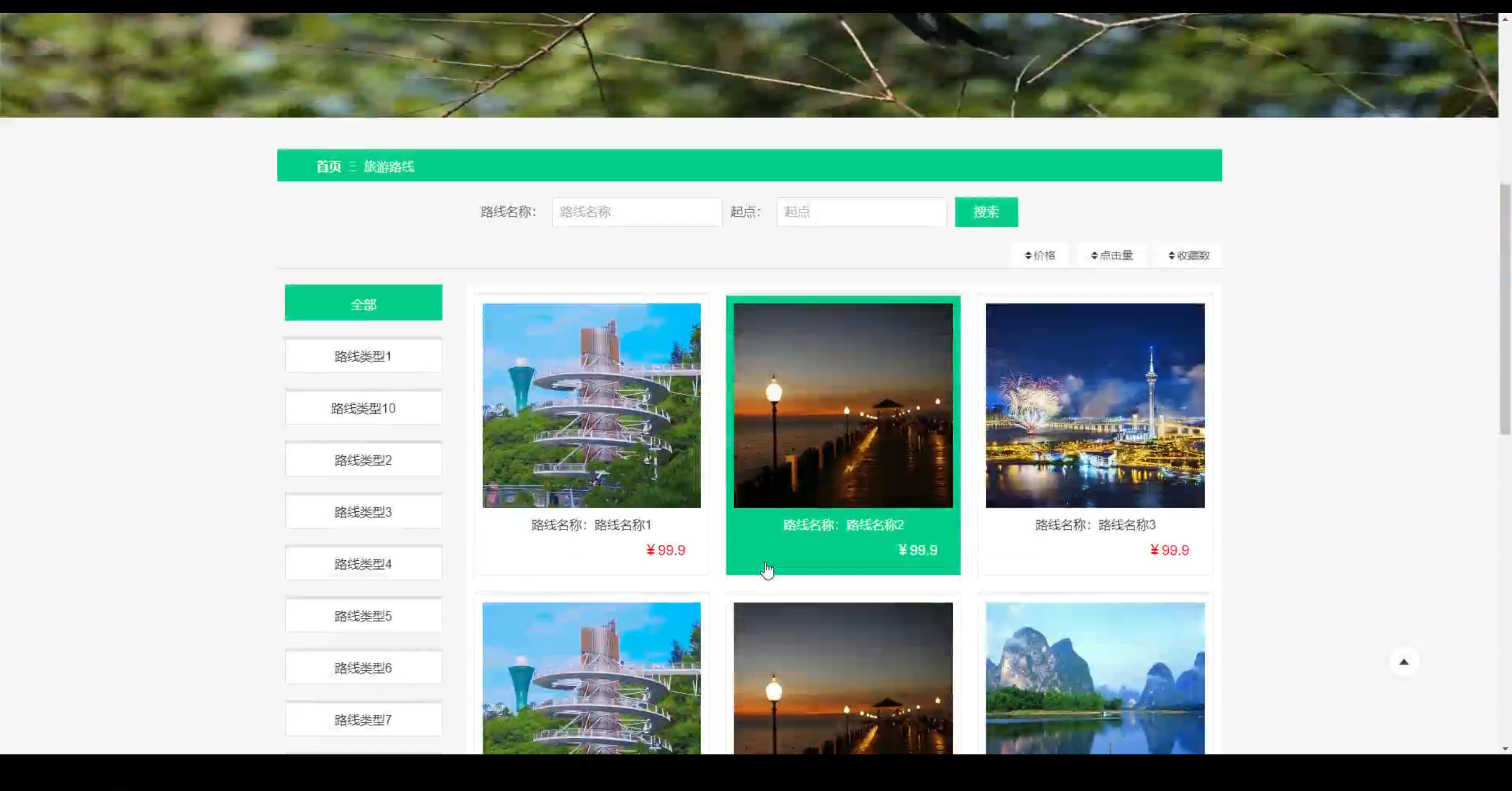Click the 搜索 button

(x=986, y=212)
